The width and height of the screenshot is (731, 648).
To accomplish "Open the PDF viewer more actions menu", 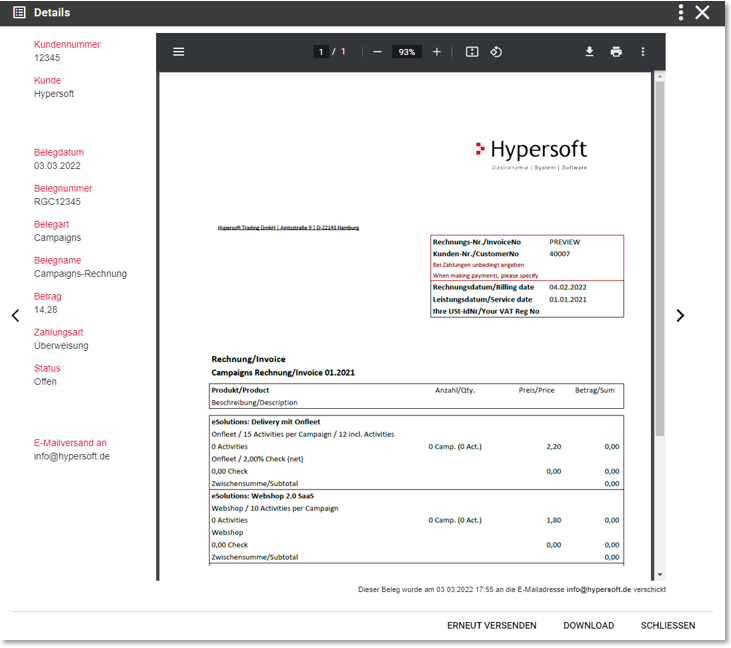I will tap(643, 52).
